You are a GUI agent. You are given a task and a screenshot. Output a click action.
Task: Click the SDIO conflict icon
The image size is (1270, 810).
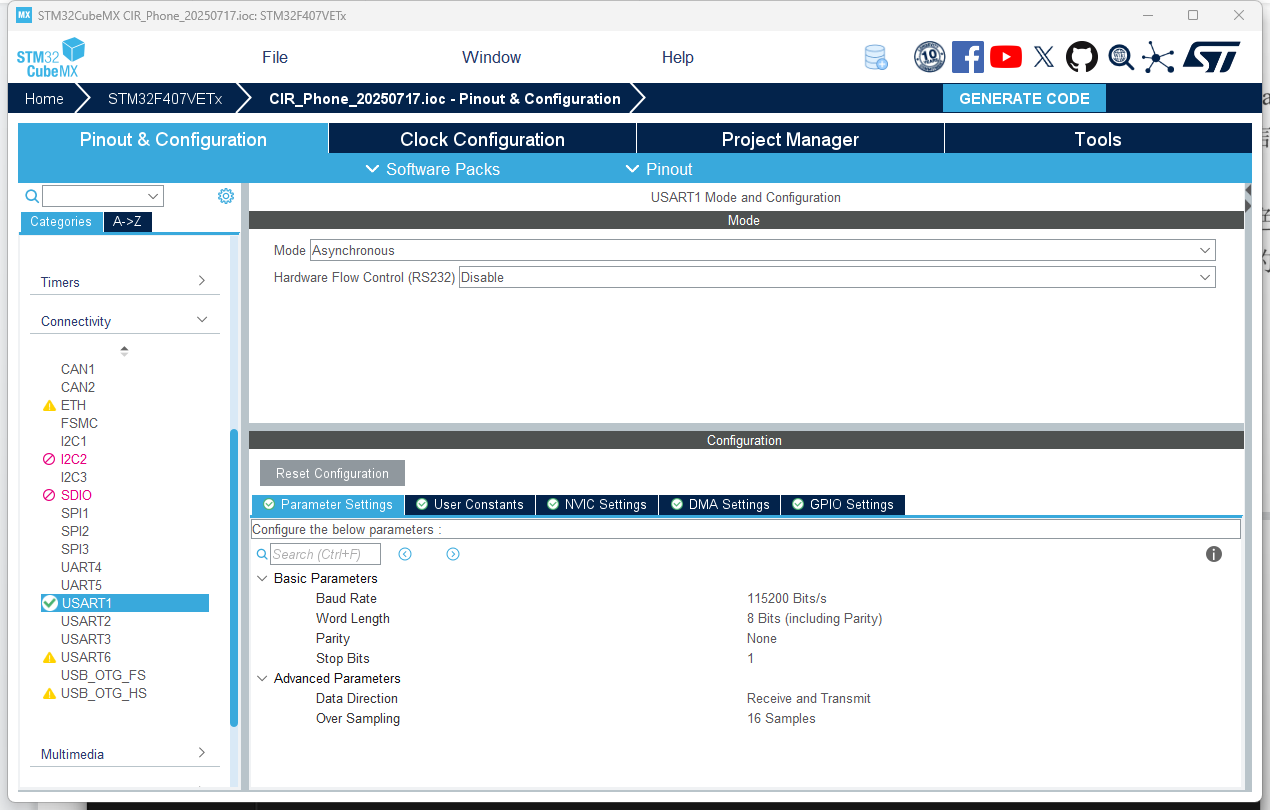click(49, 495)
